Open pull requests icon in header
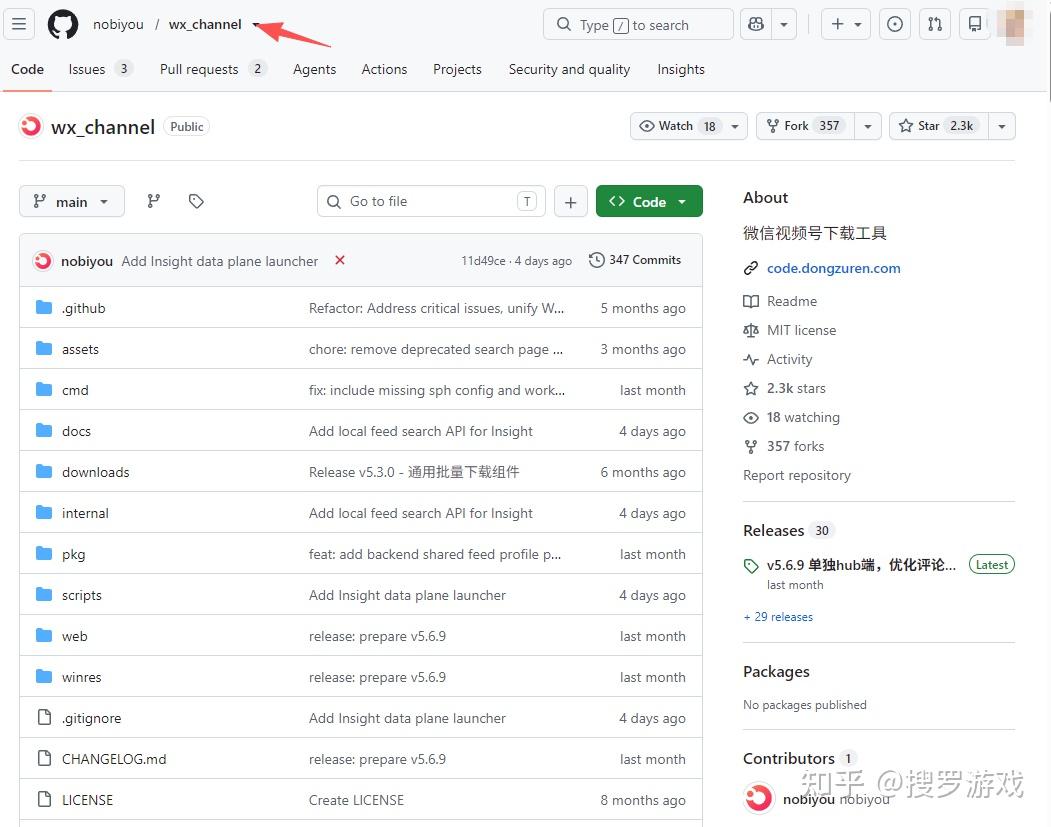The image size is (1051, 827). coord(935,25)
